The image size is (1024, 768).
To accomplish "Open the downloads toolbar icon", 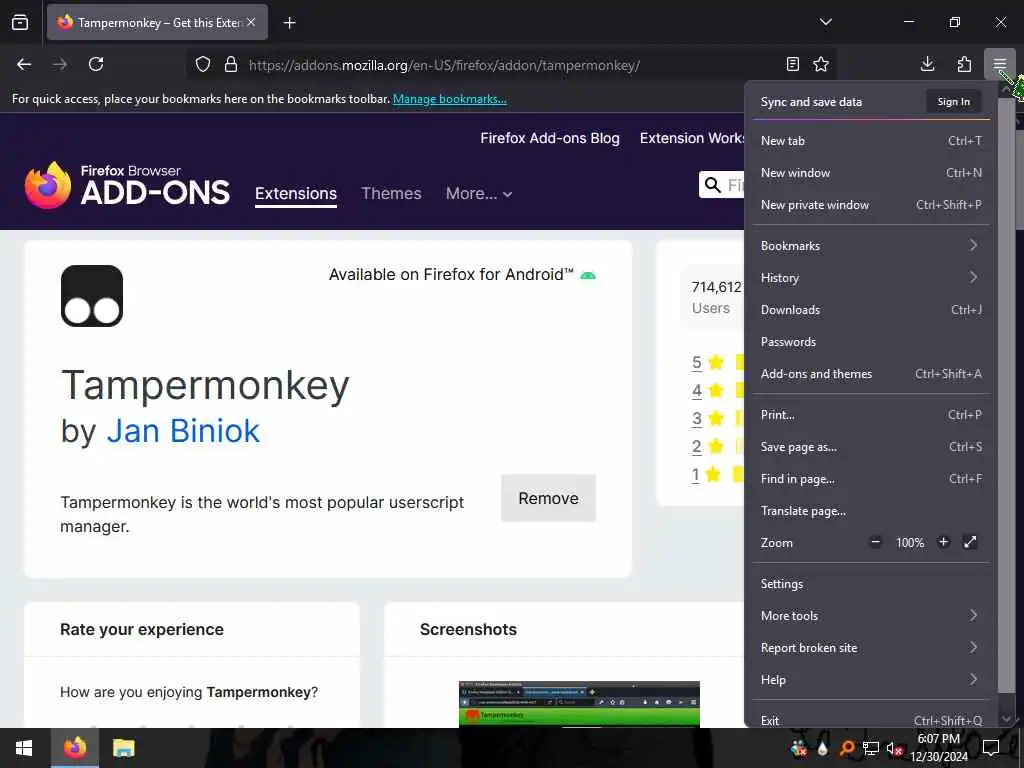I will (x=927, y=64).
